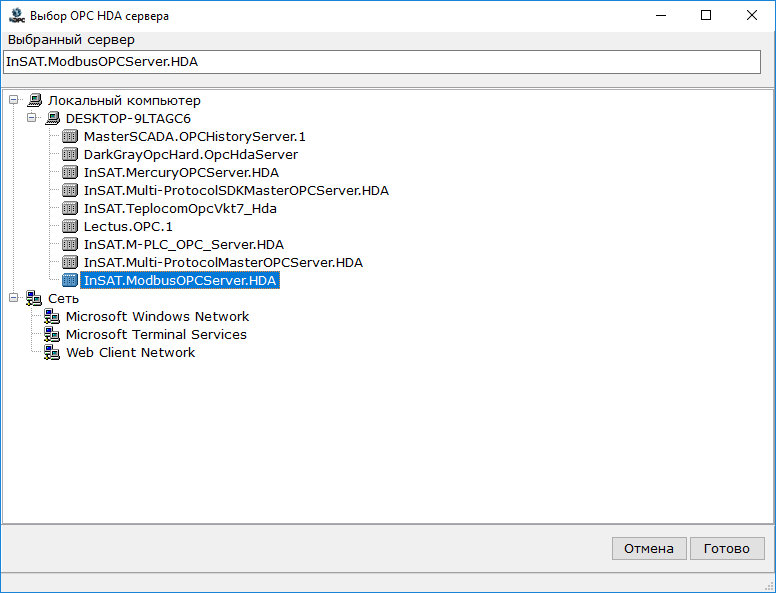Click the Microsoft Windows Network icon
This screenshot has height=593, width=776.
[x=52, y=316]
